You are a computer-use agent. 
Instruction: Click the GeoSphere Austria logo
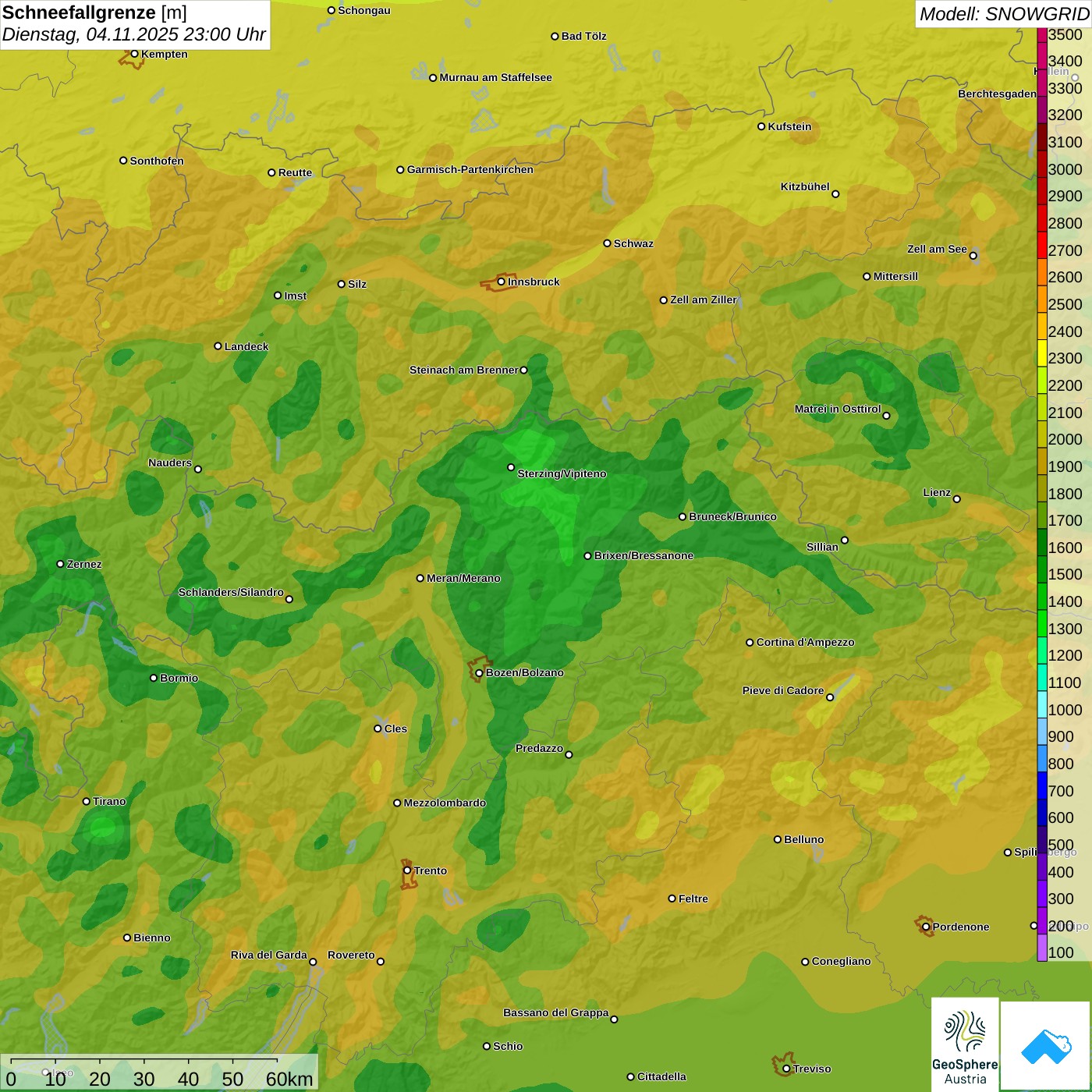pyautogui.click(x=965, y=1044)
